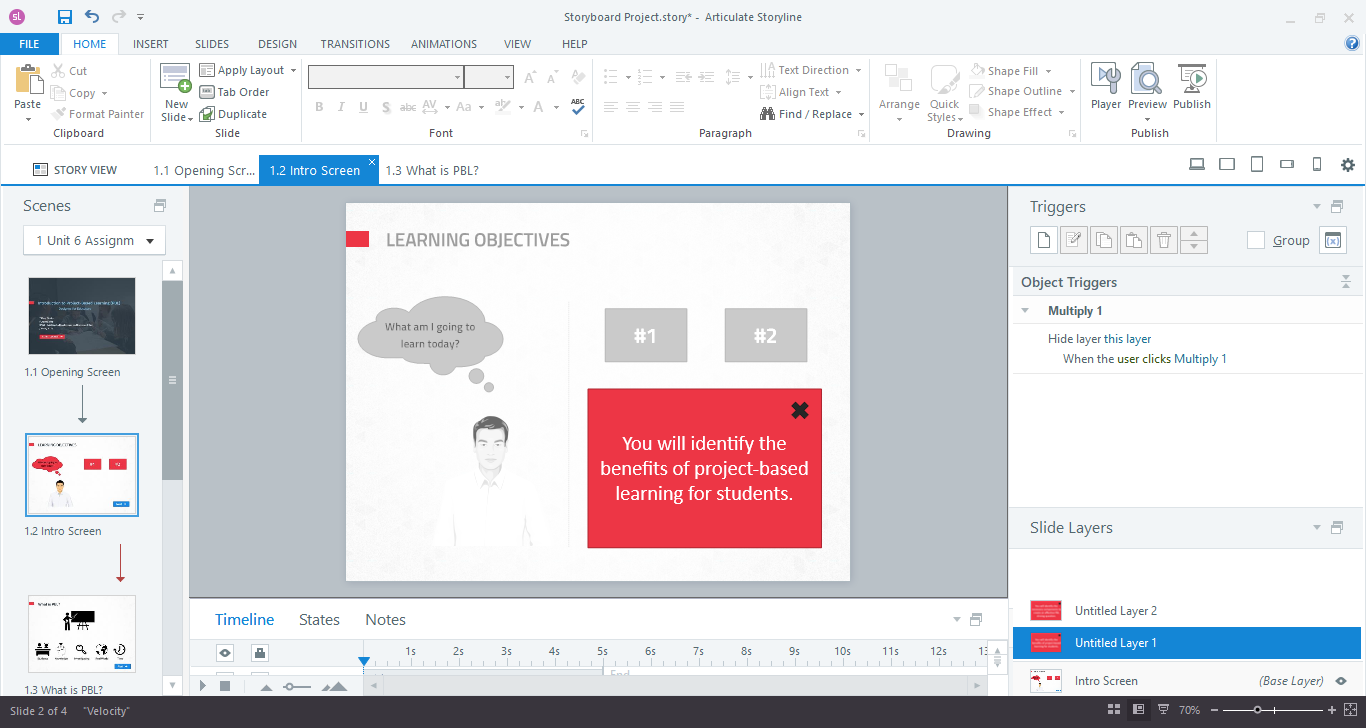
Task: Toggle timeline show/hide eye icon
Action: [x=226, y=653]
